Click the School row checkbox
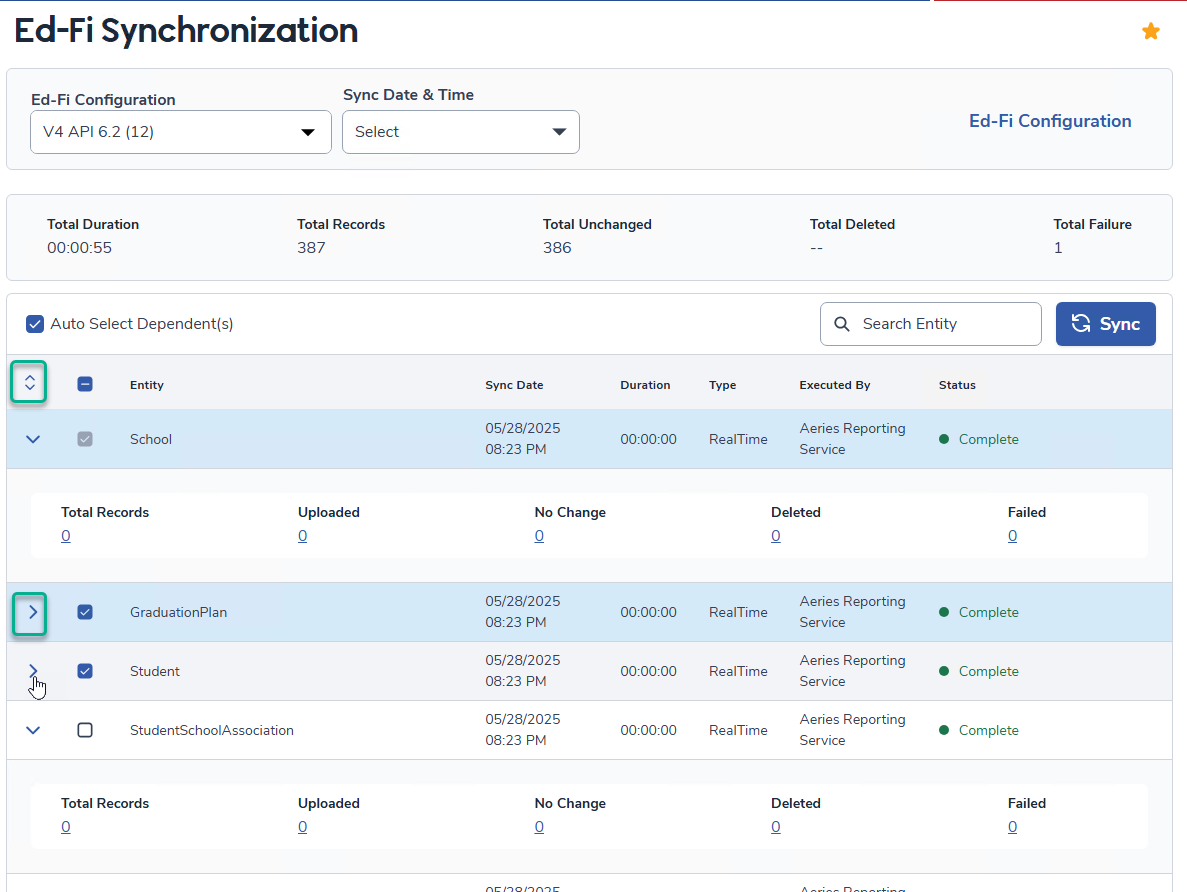Image resolution: width=1187 pixels, height=892 pixels. [x=85, y=439]
